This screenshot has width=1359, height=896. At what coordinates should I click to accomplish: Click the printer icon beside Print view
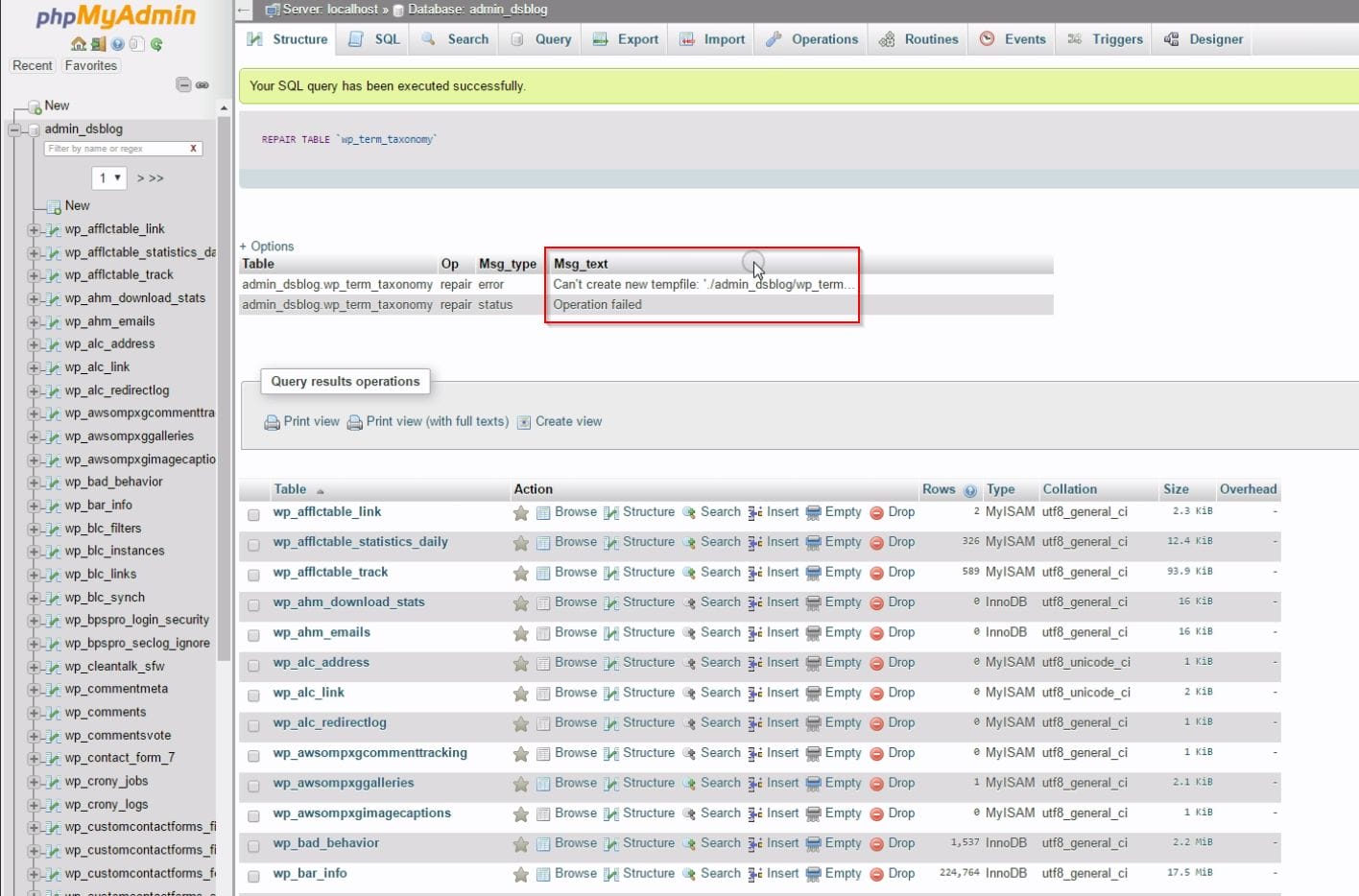[x=273, y=422]
